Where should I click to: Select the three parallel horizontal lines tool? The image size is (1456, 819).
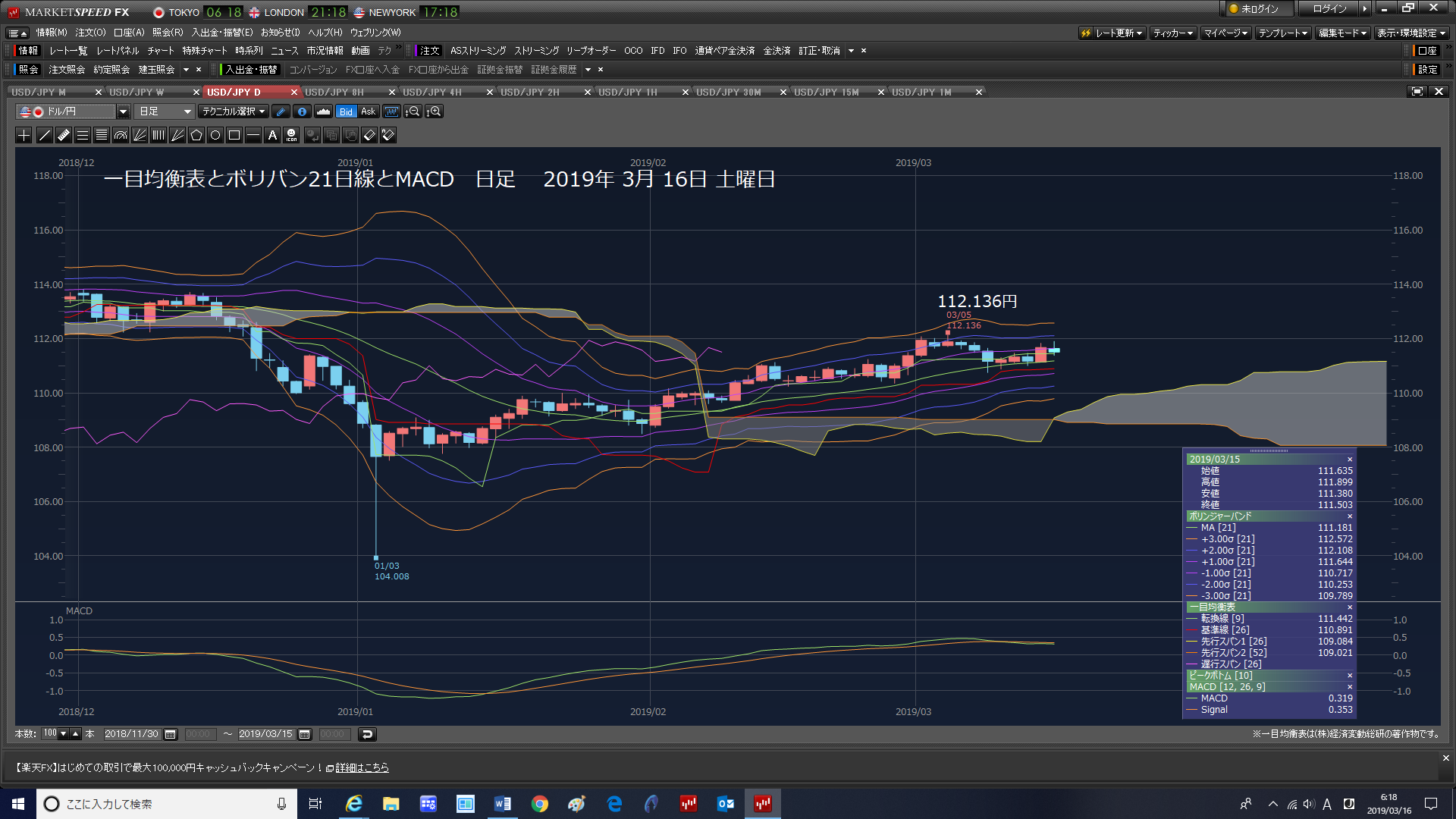point(83,136)
